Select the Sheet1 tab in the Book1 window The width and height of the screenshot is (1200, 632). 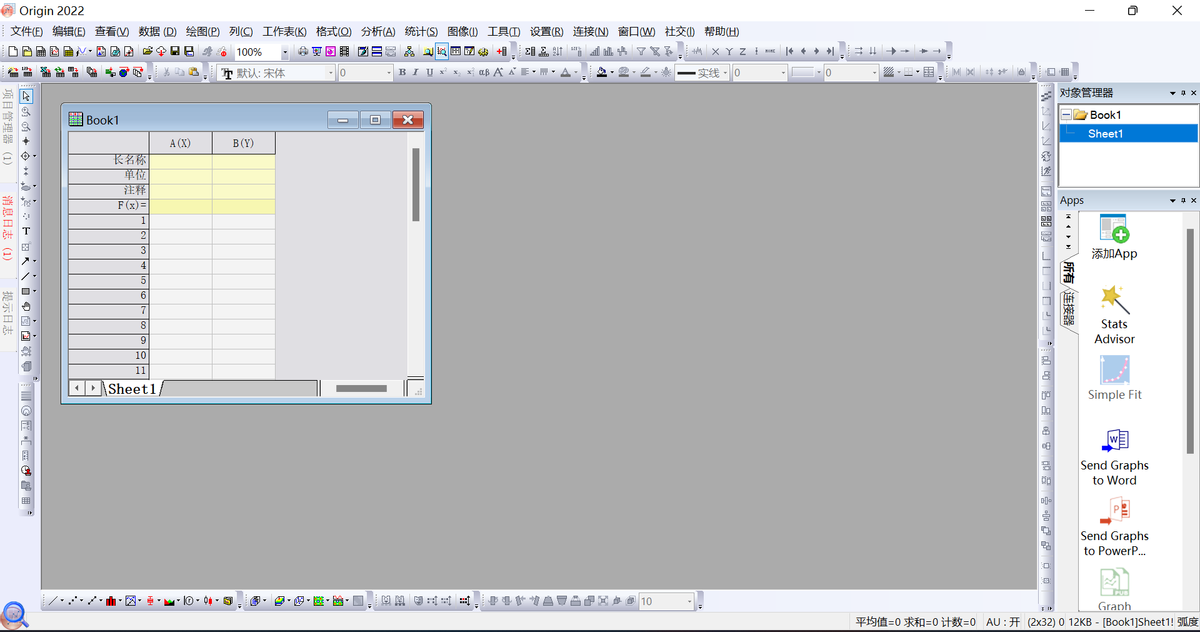(132, 388)
